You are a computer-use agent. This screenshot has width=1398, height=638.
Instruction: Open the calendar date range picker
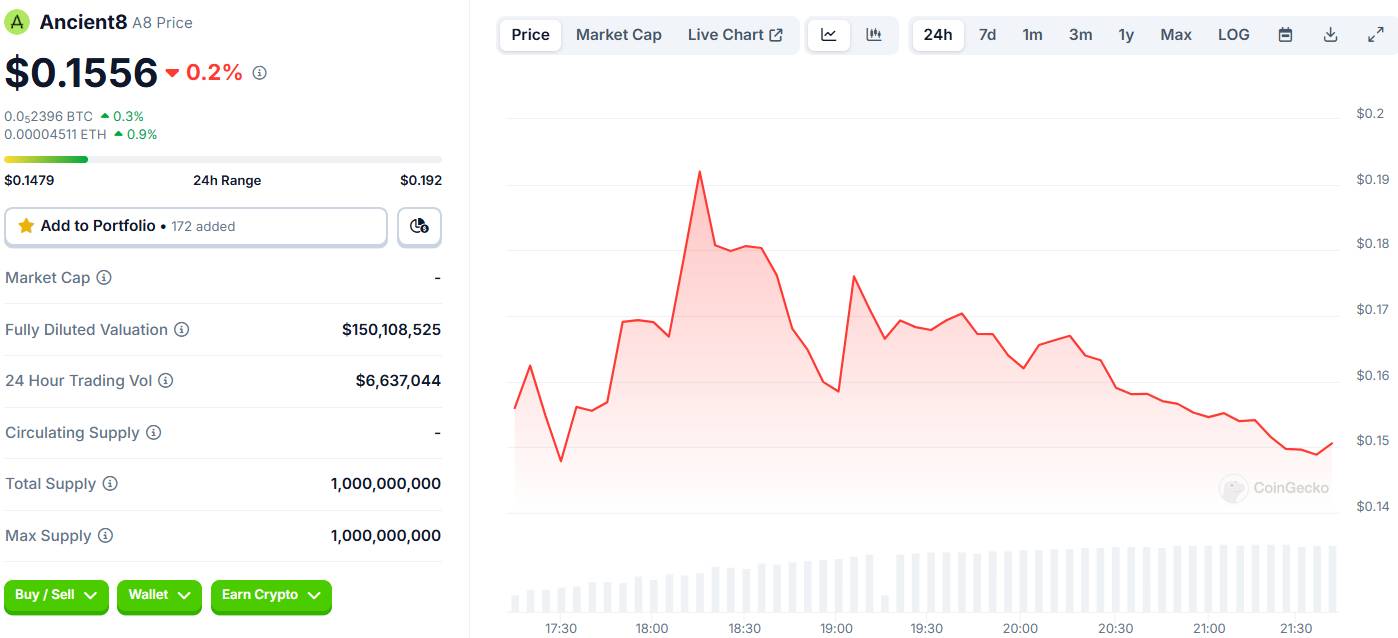click(x=1286, y=35)
